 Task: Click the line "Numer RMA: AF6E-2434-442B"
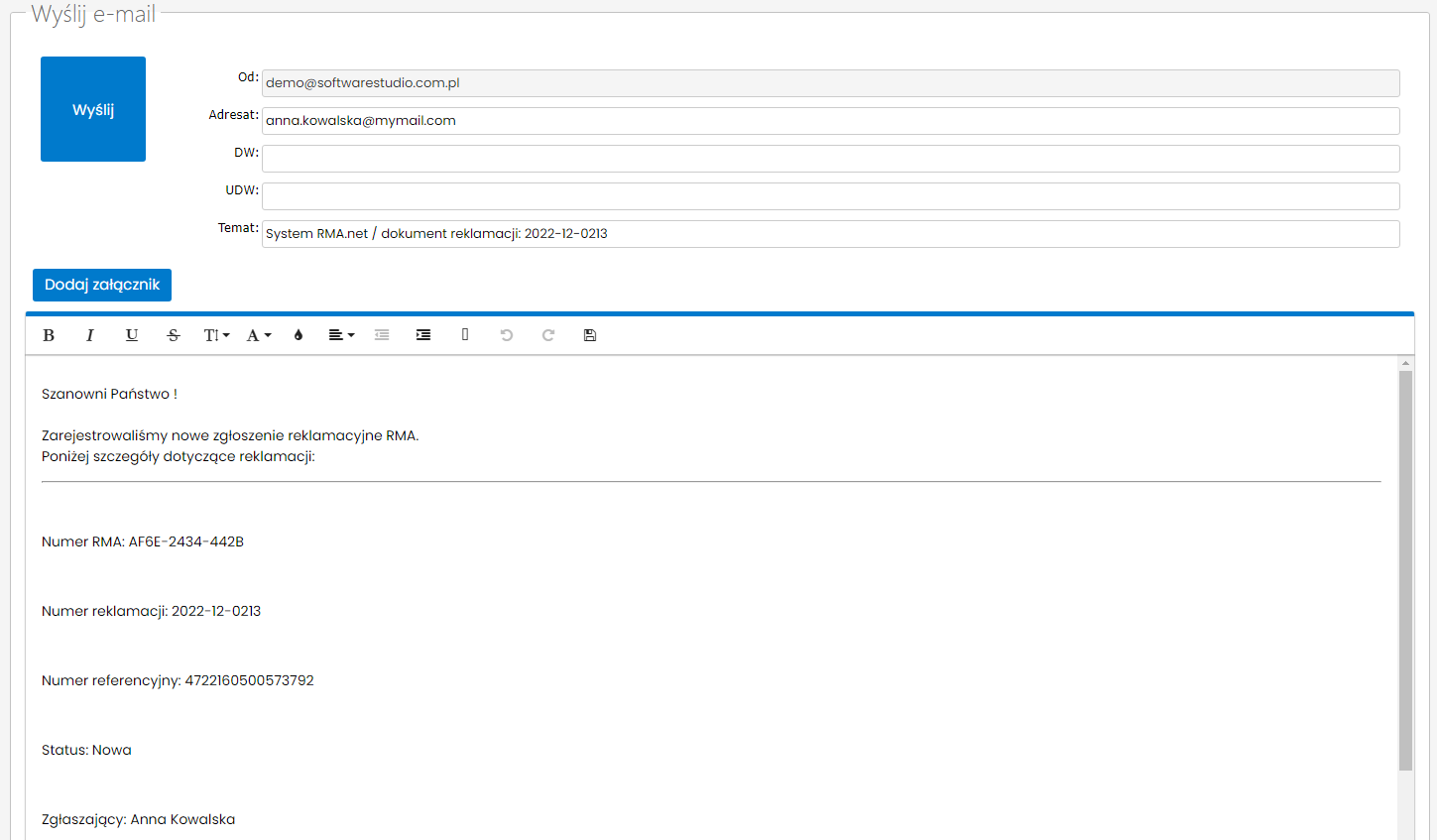pyautogui.click(x=143, y=541)
